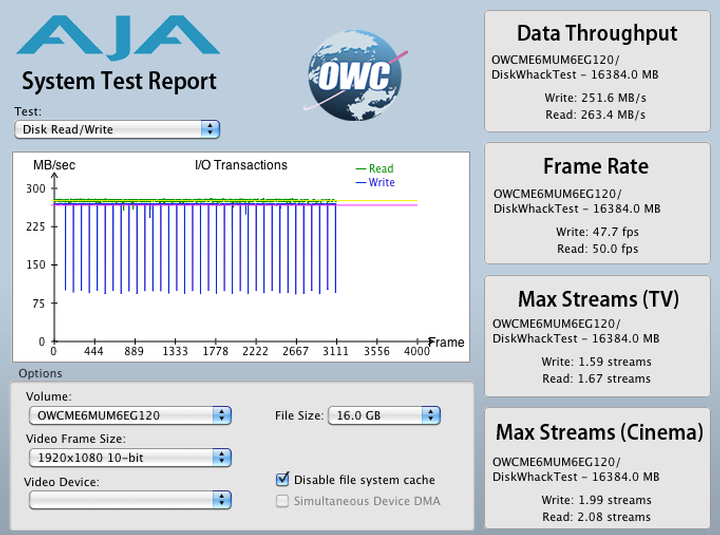
Task: Click the AJA logo
Action: tap(118, 37)
